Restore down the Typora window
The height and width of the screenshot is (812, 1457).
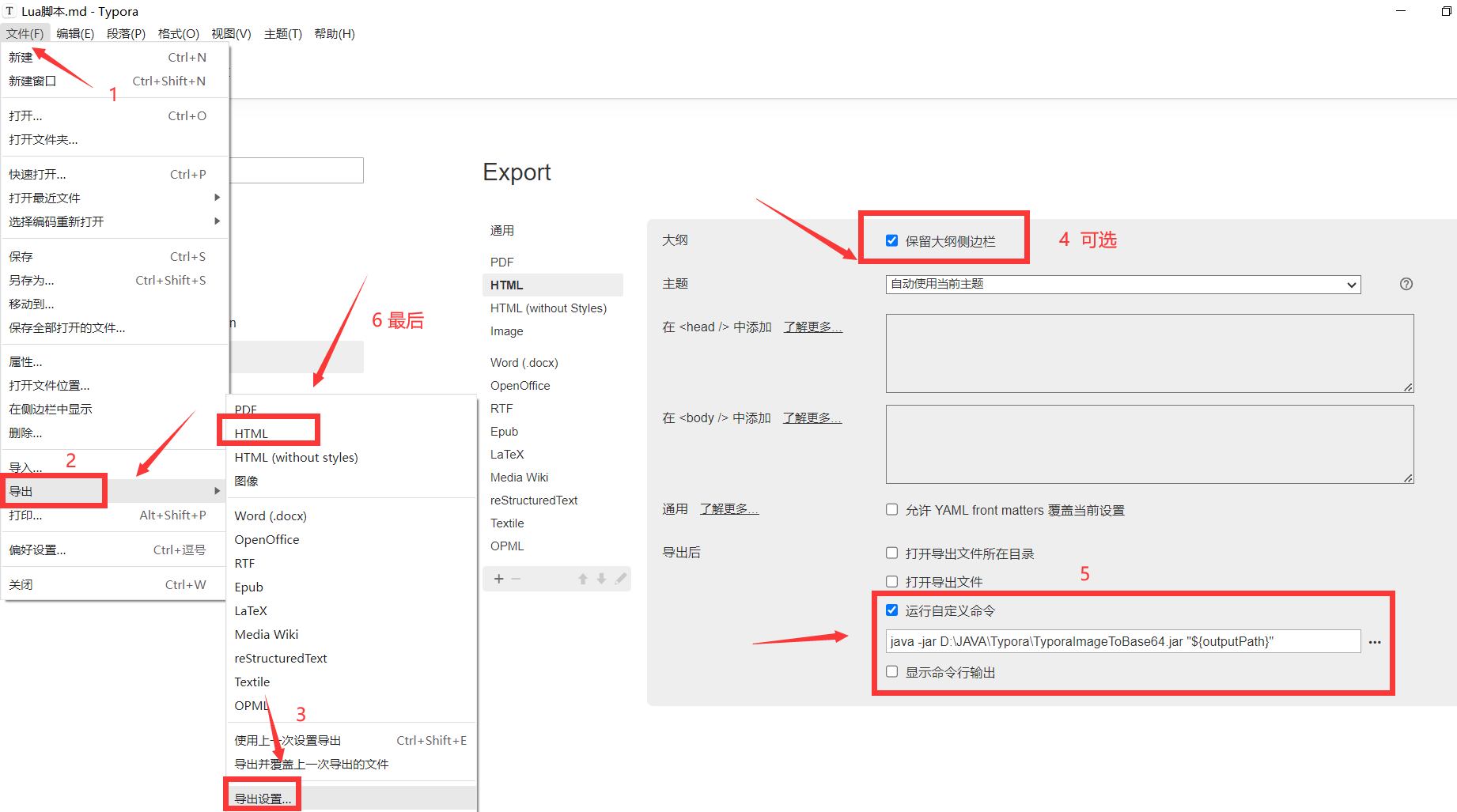click(x=1446, y=11)
